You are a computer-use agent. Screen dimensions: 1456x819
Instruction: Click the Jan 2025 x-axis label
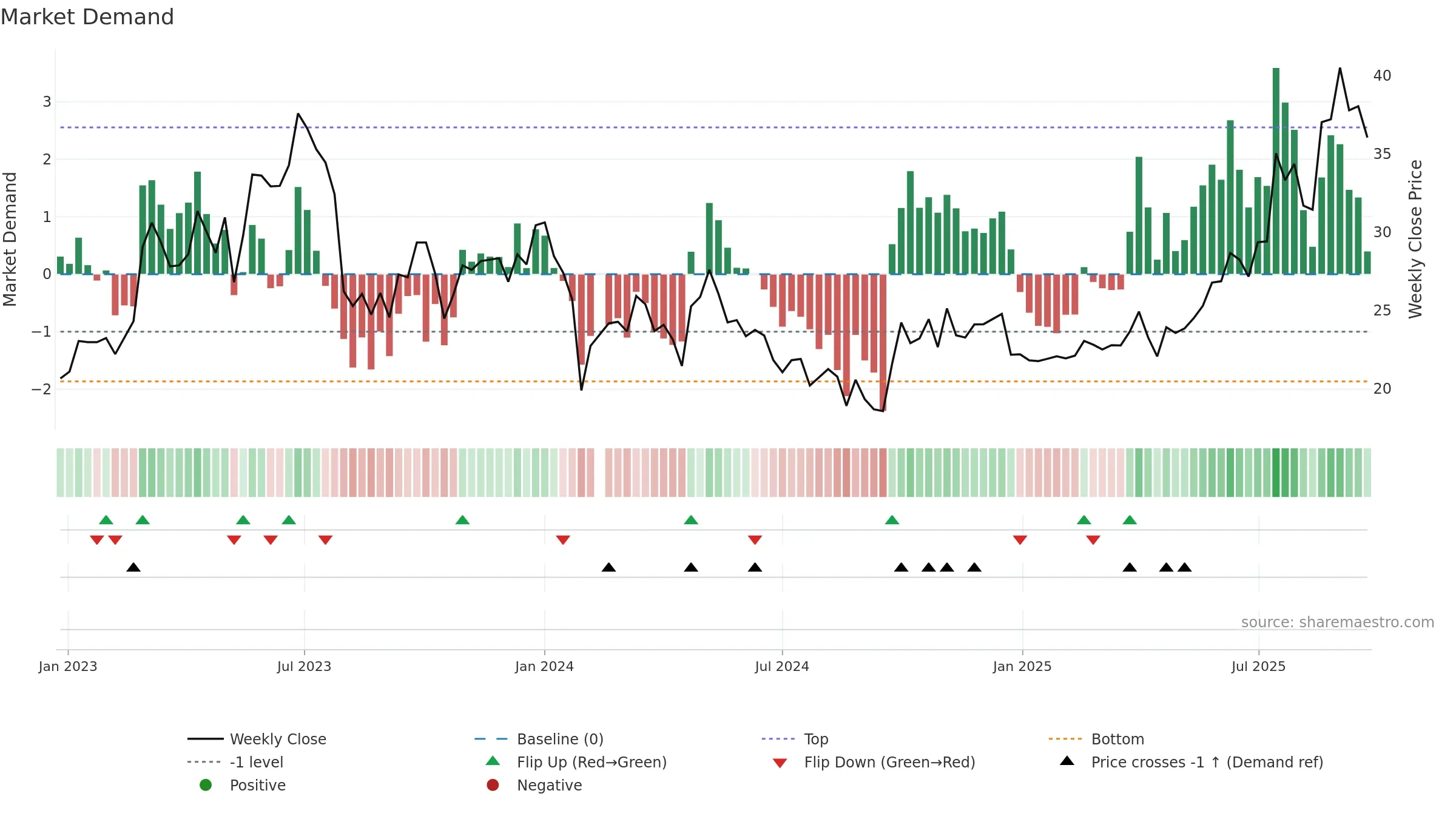(1022, 666)
